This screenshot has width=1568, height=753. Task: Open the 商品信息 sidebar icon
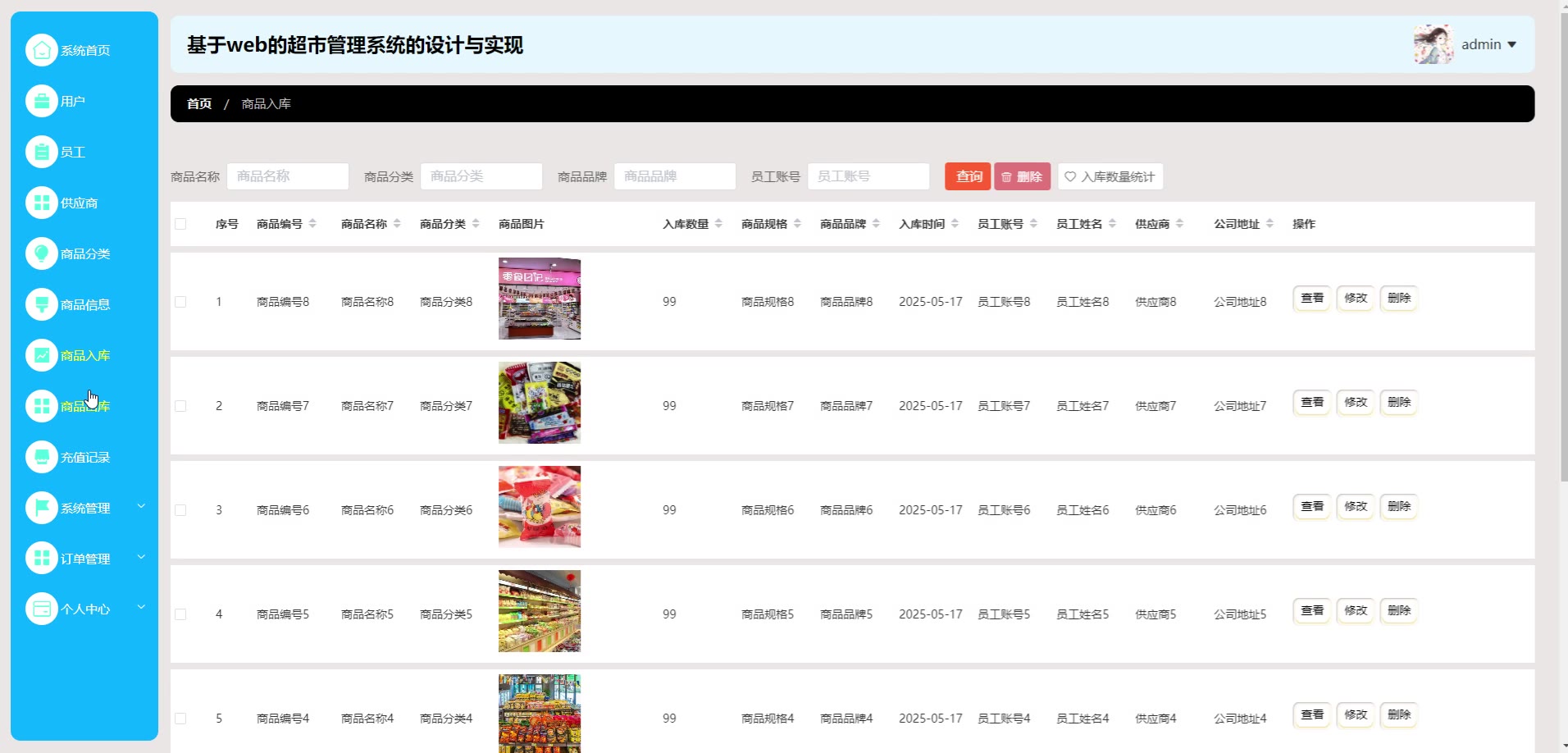(41, 304)
